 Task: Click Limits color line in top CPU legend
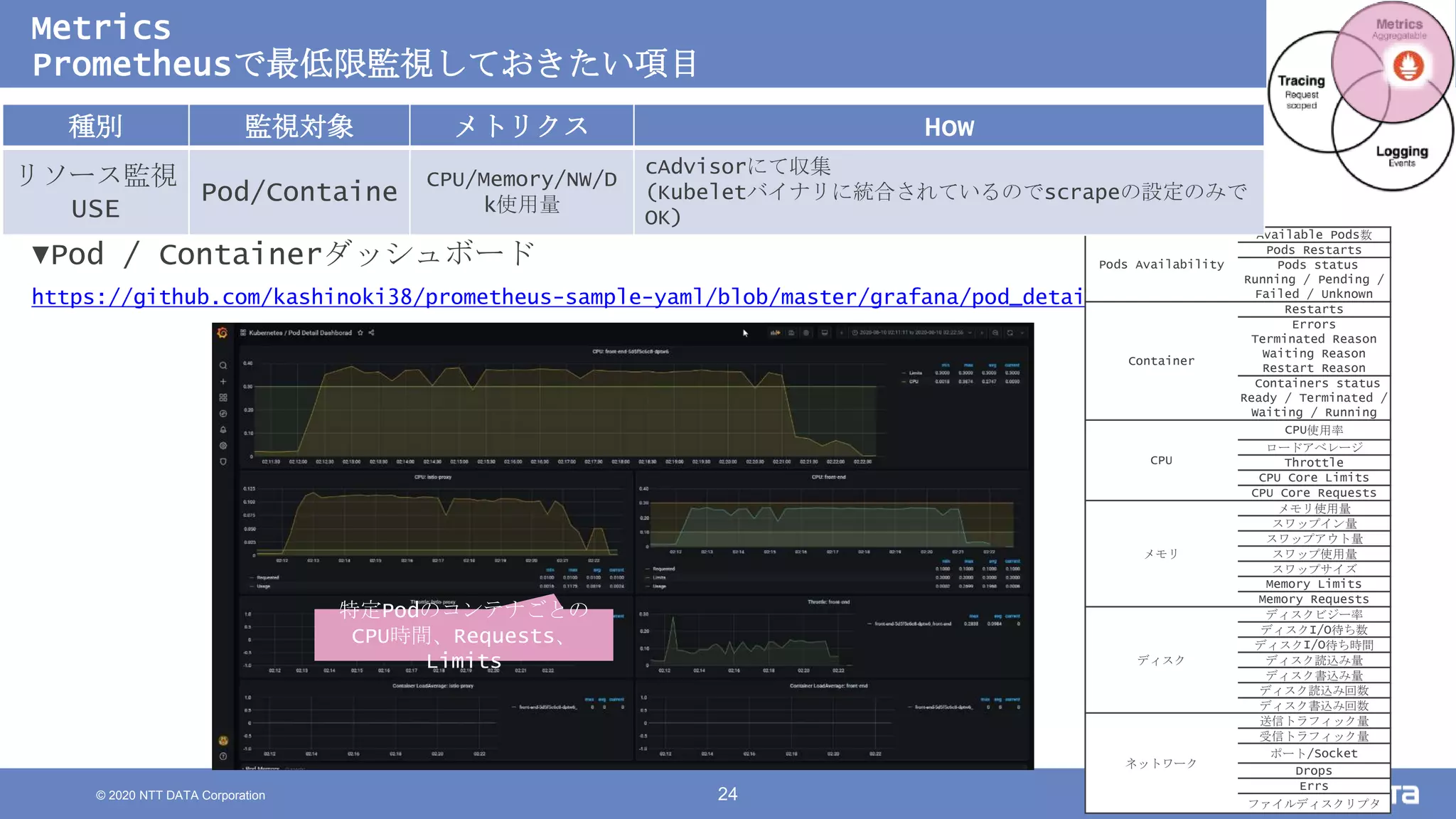904,373
